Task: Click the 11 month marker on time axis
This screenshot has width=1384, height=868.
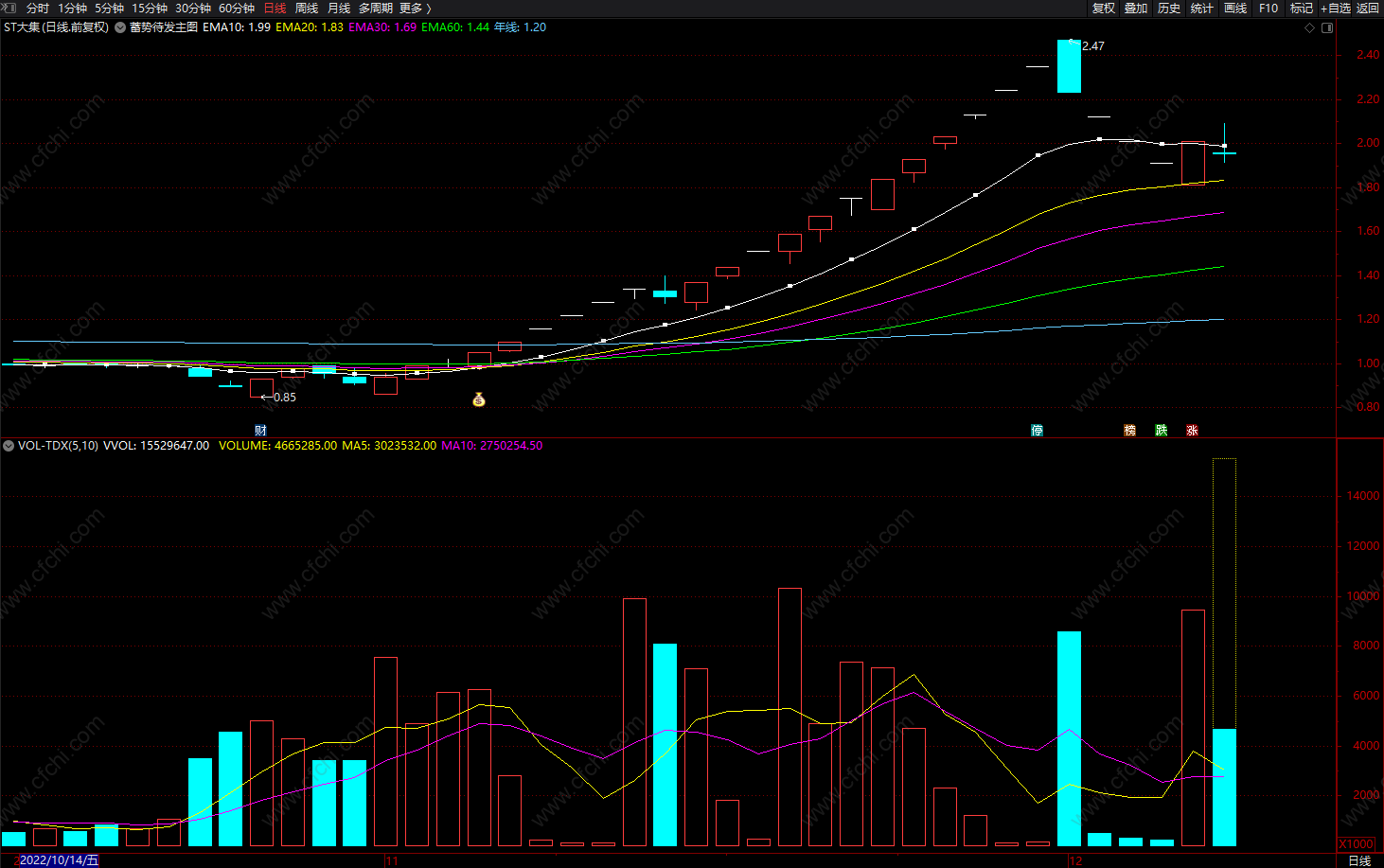Action: point(392,860)
